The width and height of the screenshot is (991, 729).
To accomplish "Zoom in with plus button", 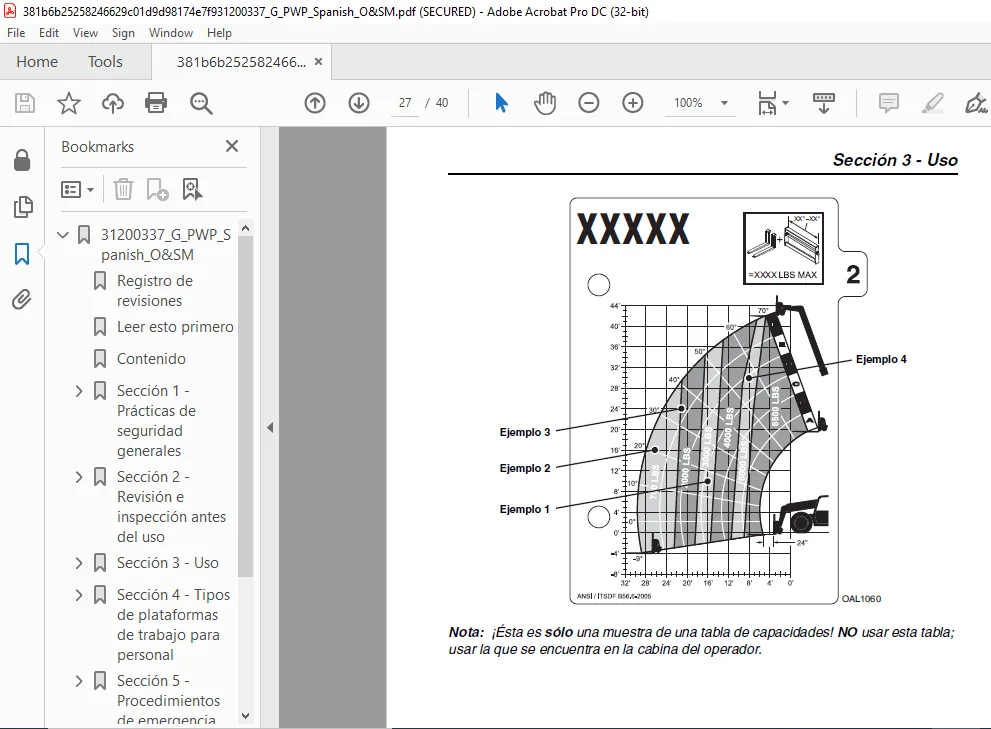I will click(x=633, y=102).
